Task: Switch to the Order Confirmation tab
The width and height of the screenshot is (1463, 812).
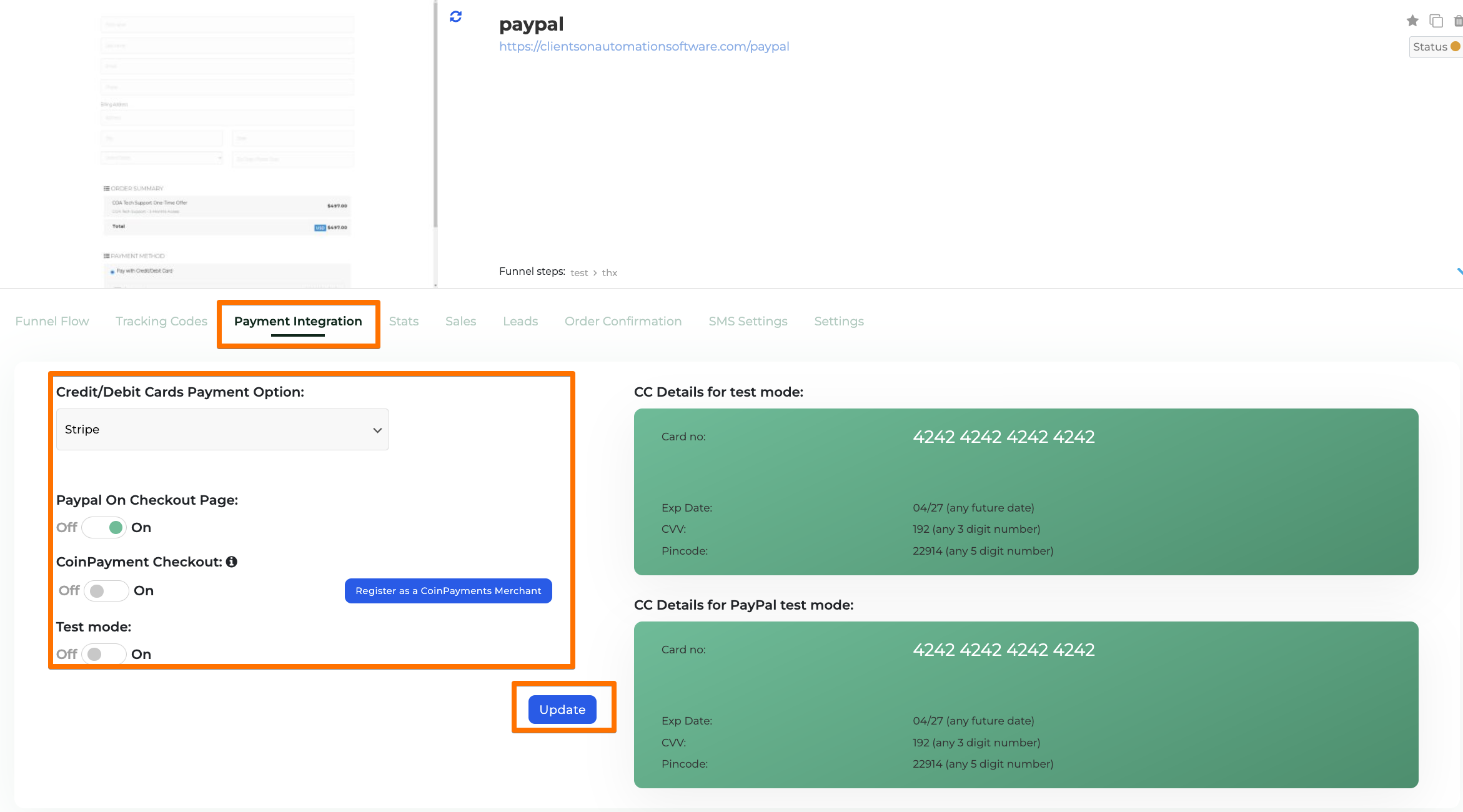Action: (623, 321)
